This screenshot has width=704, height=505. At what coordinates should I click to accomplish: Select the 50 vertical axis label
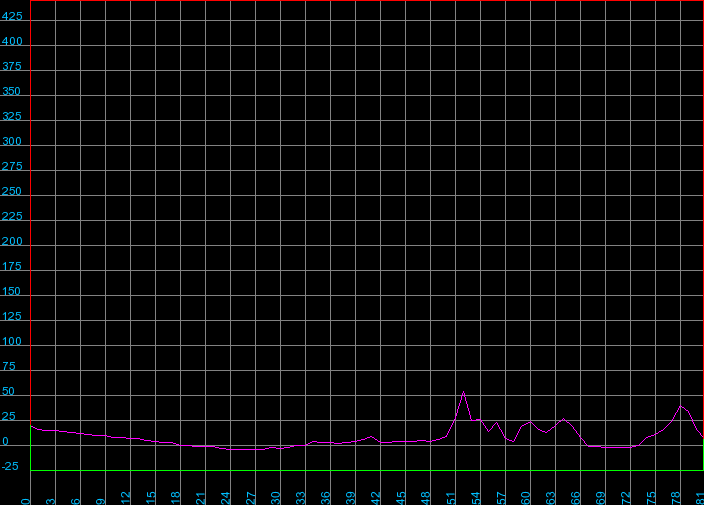click(9, 392)
